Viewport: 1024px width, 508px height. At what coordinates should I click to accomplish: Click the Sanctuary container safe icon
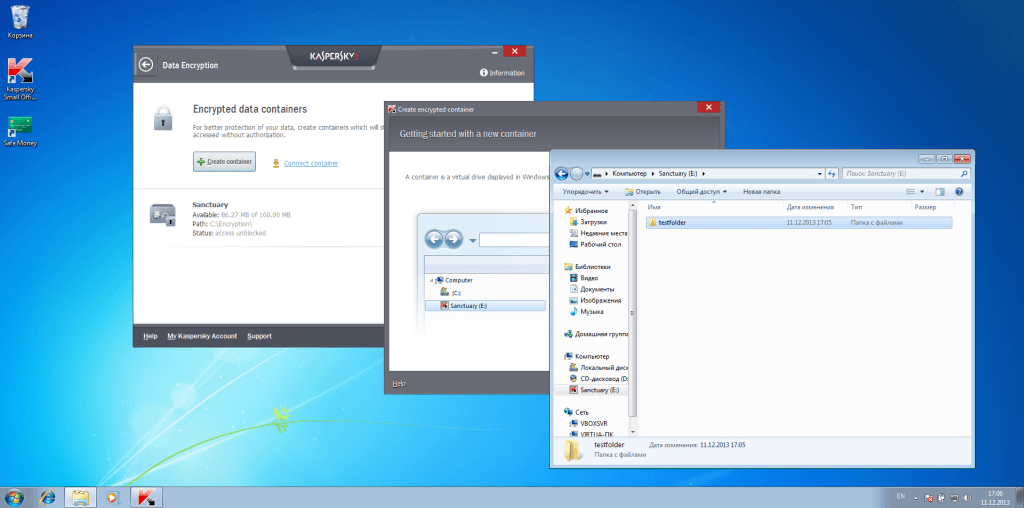pyautogui.click(x=163, y=215)
